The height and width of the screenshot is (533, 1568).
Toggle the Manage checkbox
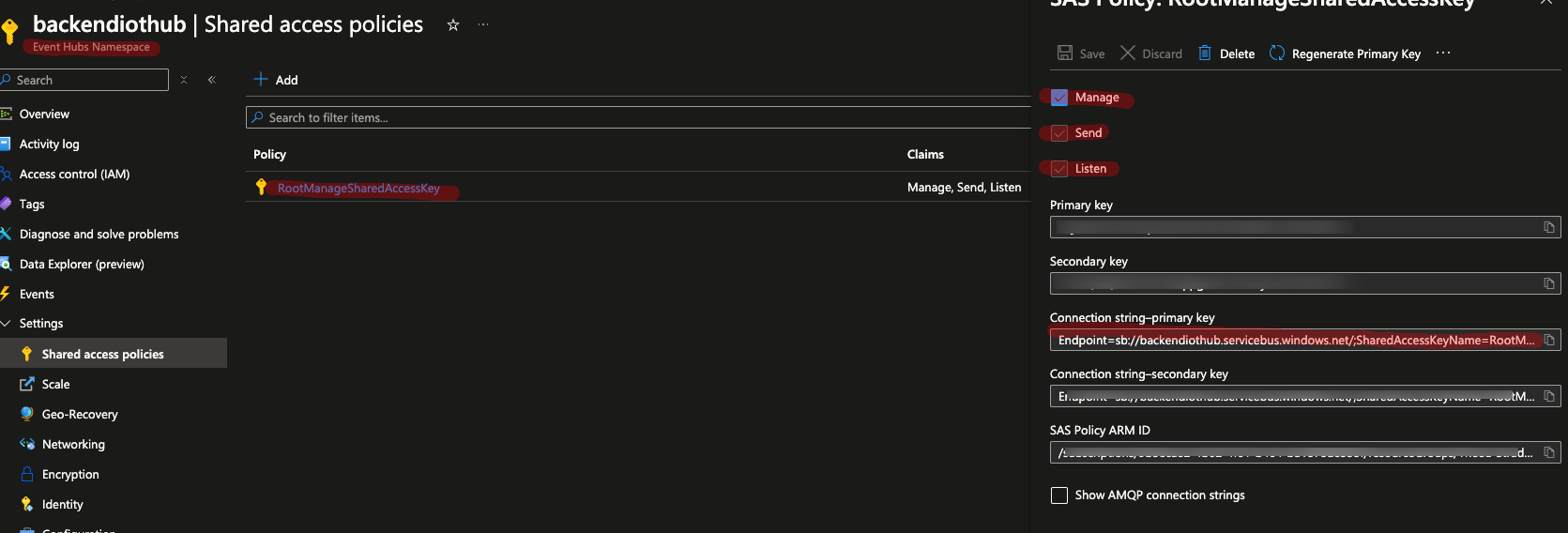[x=1059, y=98]
